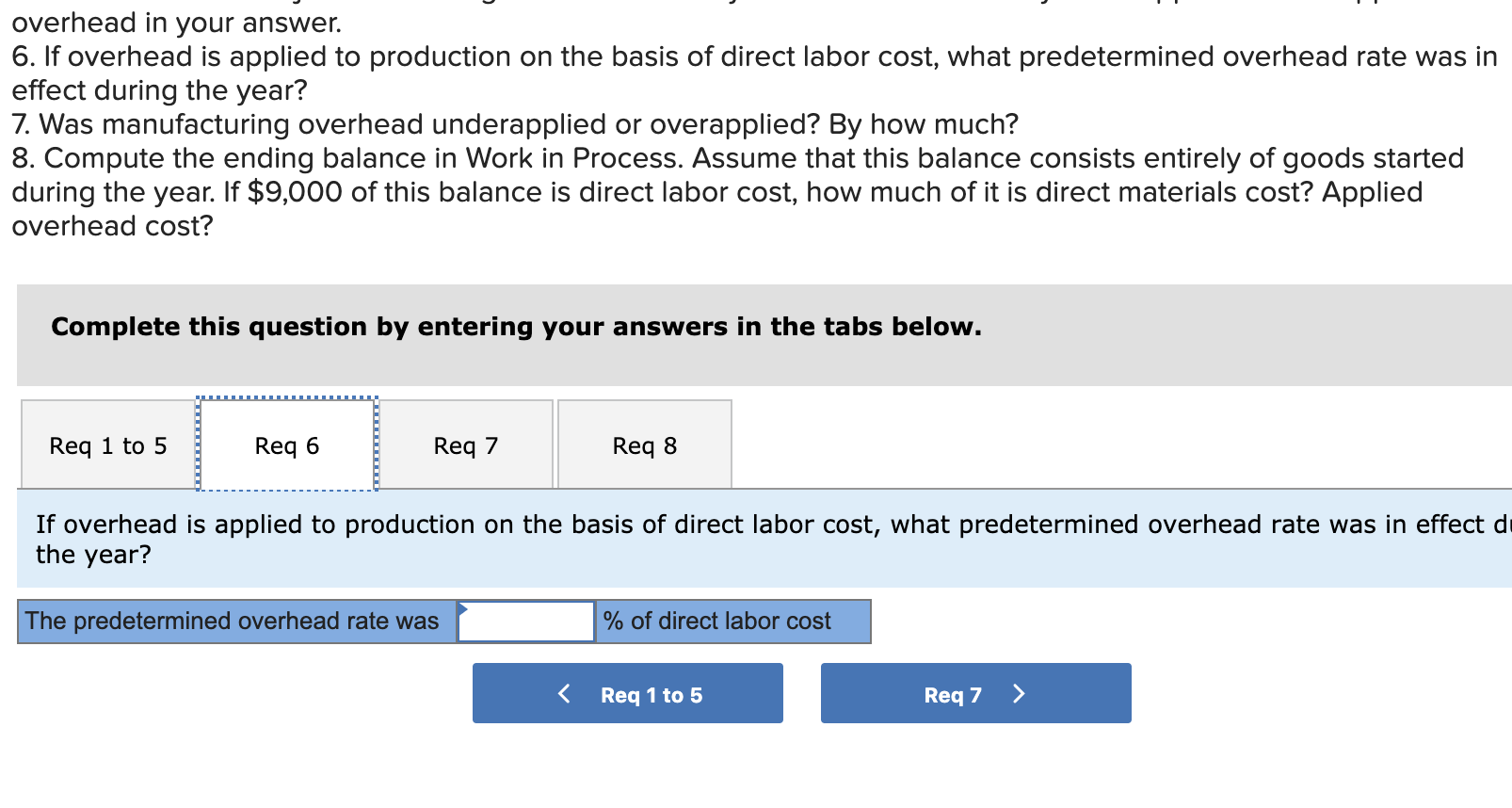Viewport: 1512px width, 808px height.
Task: Switch to the Req 7 tab
Action: (466, 444)
